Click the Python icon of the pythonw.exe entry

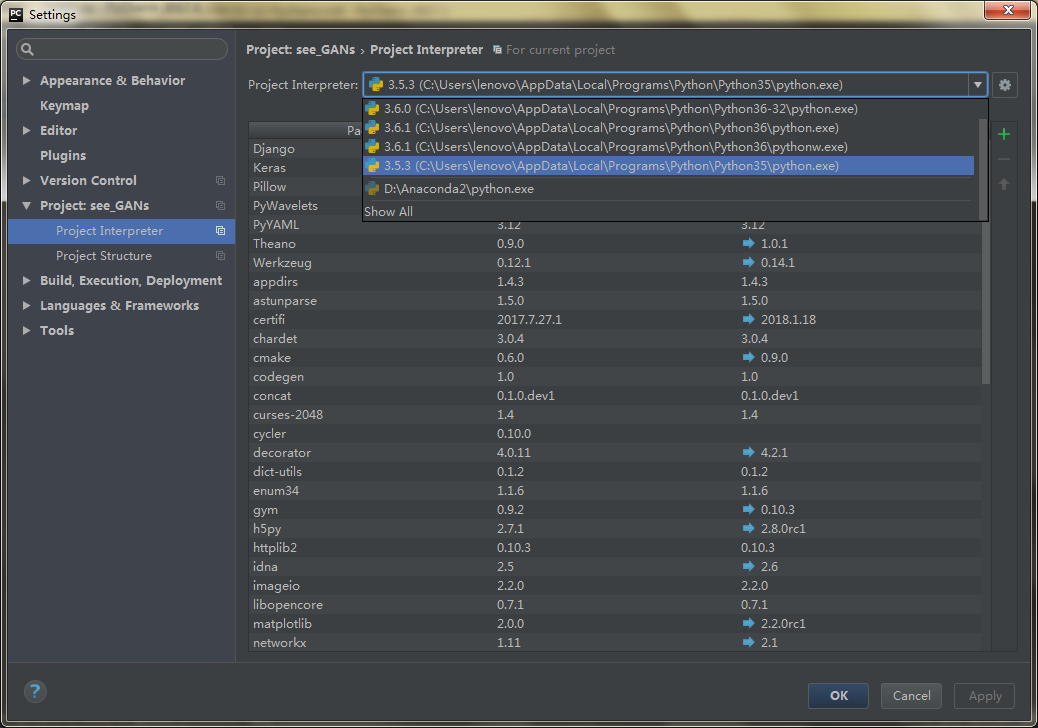pyautogui.click(x=373, y=146)
